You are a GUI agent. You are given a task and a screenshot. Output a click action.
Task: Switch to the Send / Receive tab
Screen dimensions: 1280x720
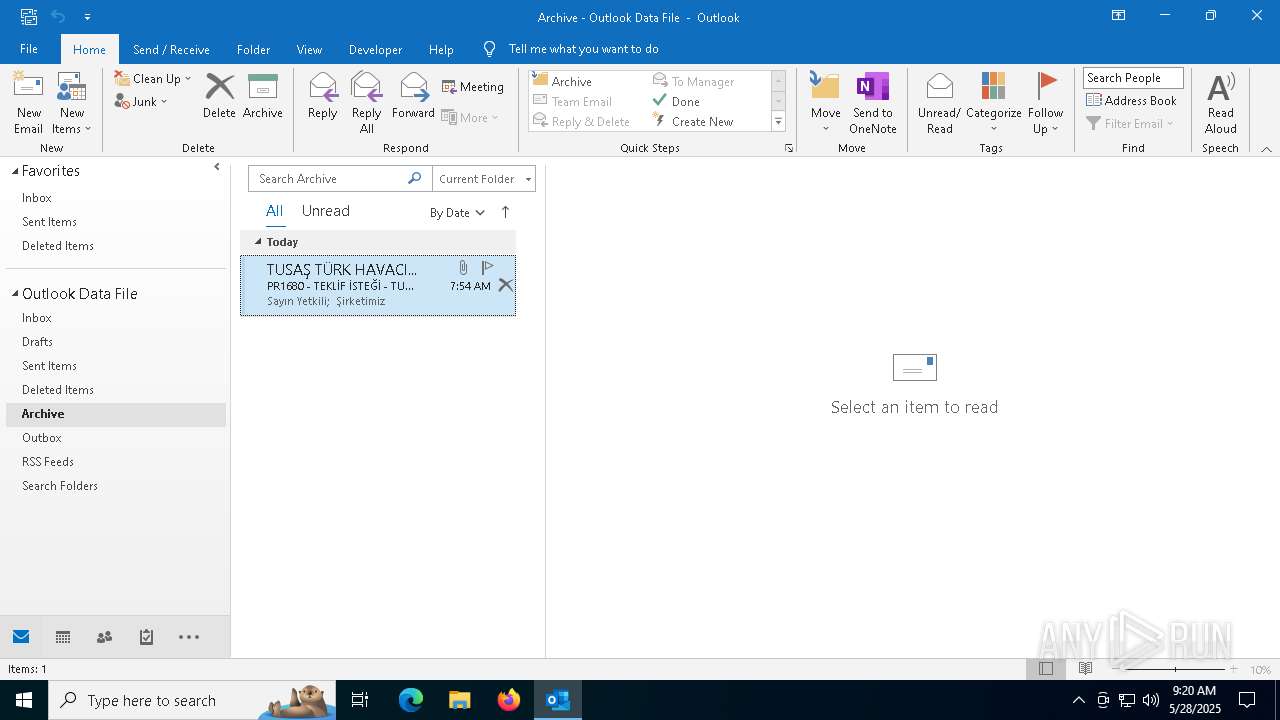171,49
